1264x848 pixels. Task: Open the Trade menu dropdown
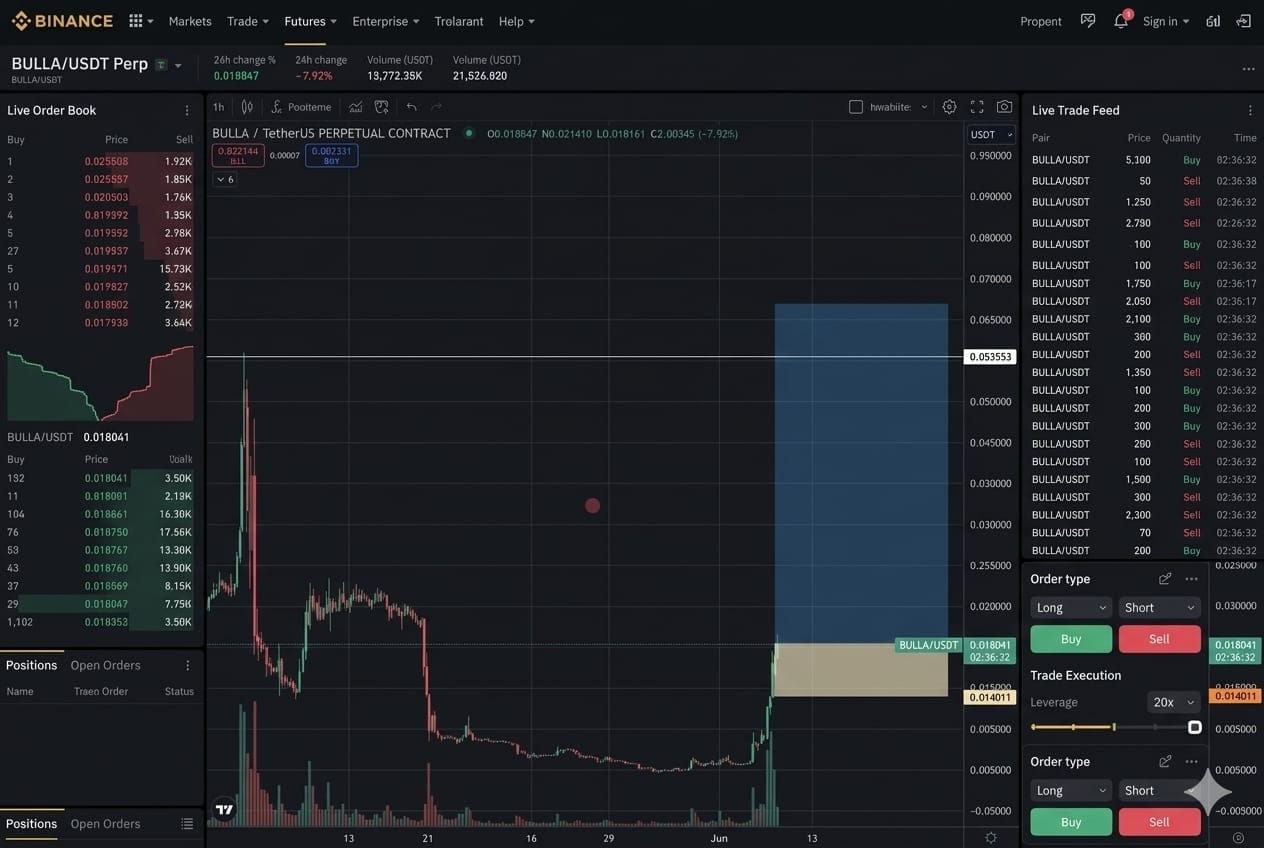(x=248, y=21)
